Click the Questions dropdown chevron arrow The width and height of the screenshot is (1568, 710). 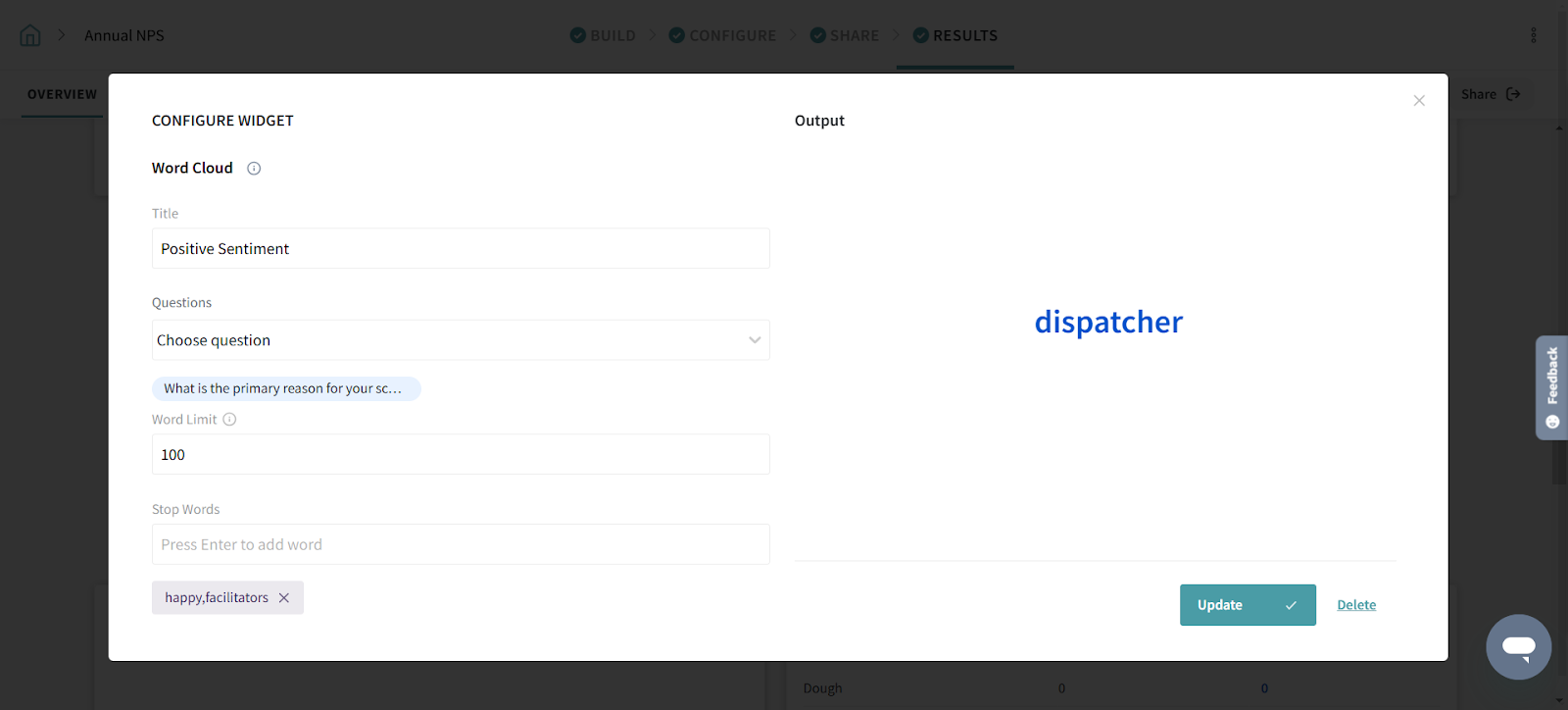tap(755, 340)
